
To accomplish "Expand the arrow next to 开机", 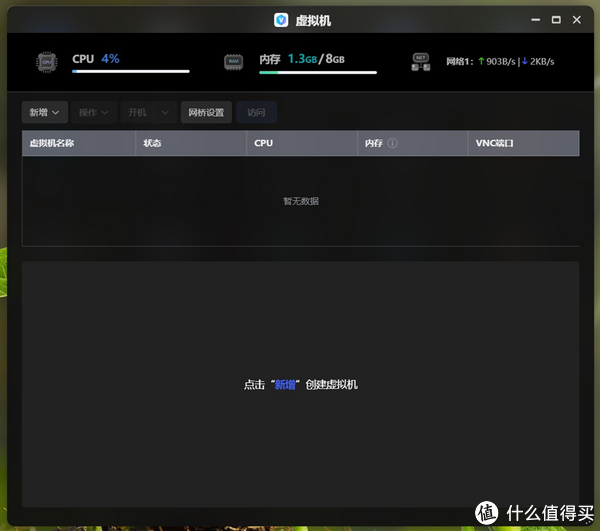I will [x=165, y=112].
